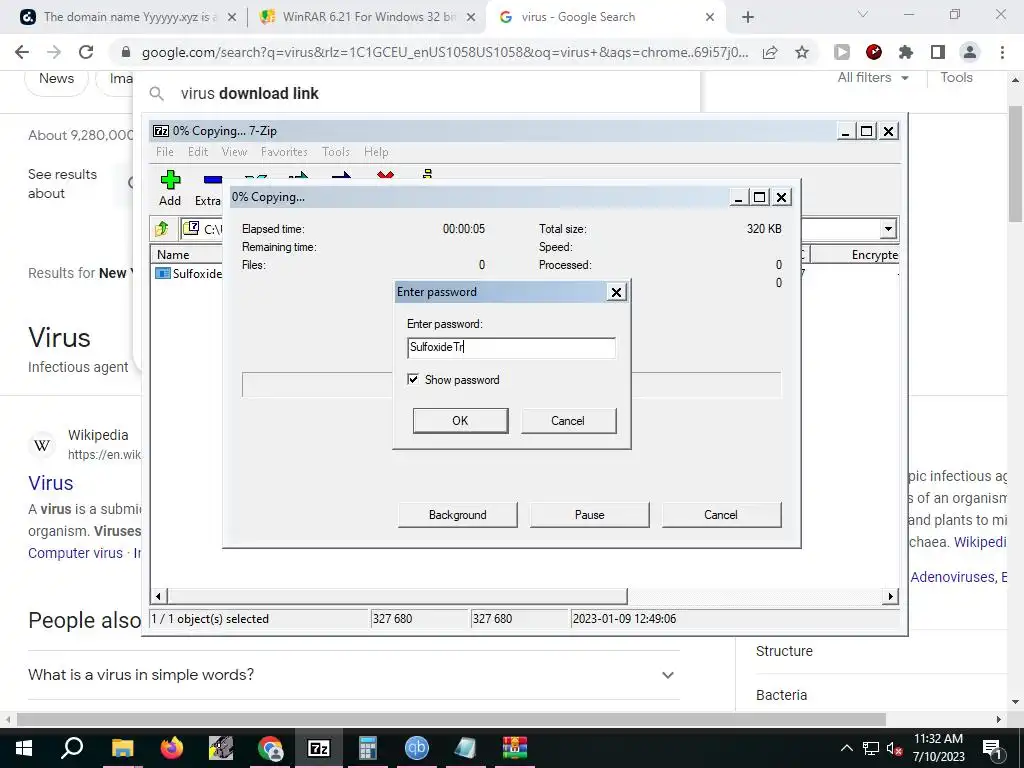Click the 7-Zip horizontal scrollbar thumb
Image resolution: width=1024 pixels, height=768 pixels.
click(x=397, y=596)
